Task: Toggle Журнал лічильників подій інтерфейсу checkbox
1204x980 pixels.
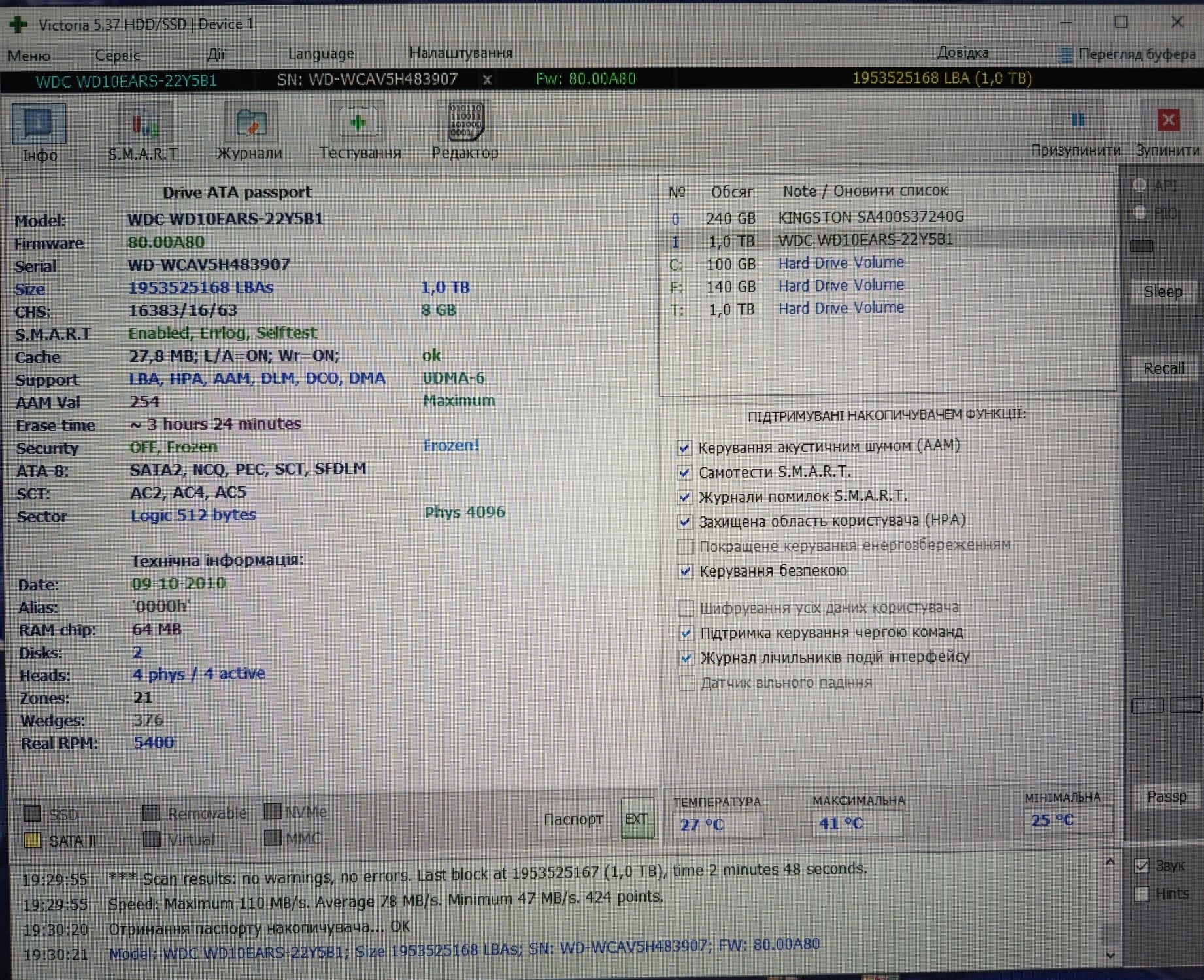Action: pos(686,658)
